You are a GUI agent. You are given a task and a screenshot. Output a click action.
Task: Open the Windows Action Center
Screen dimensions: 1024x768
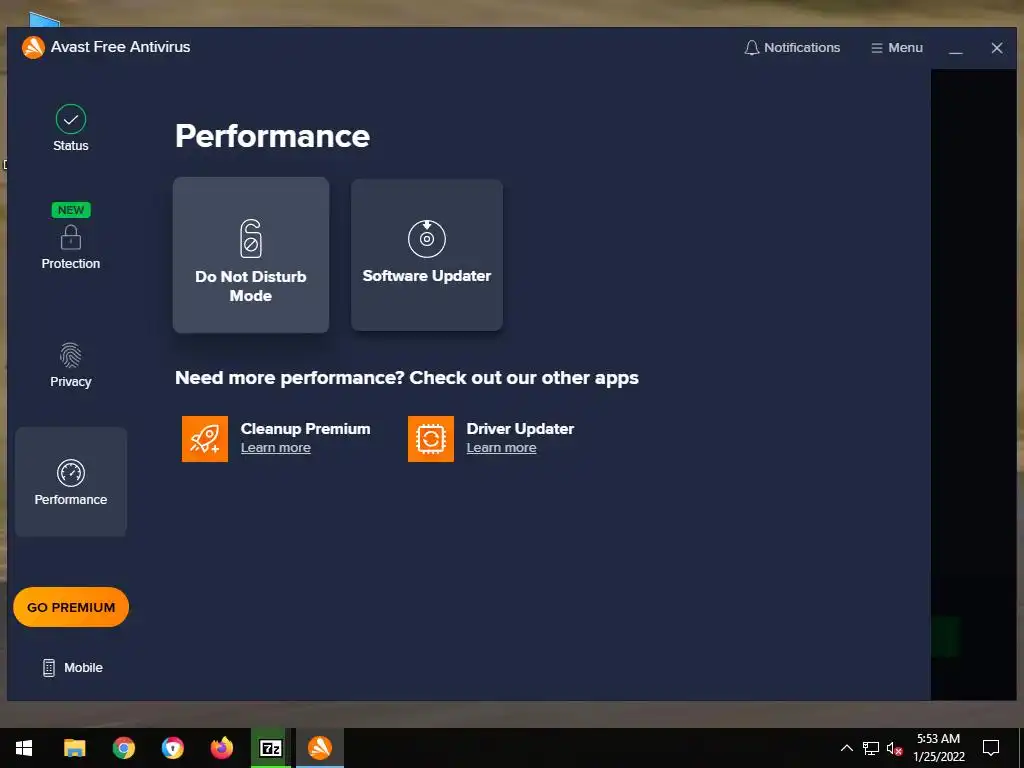tap(991, 748)
